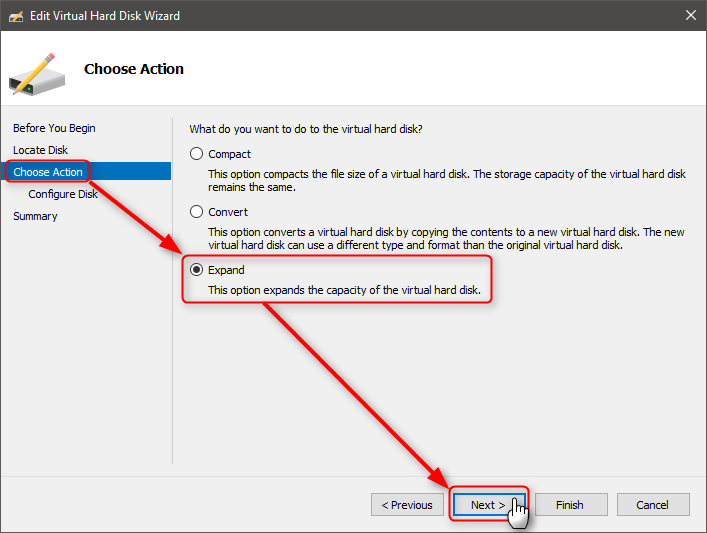The image size is (707, 533).
Task: Click the 'expands the capacity' description text
Action: pos(344,290)
